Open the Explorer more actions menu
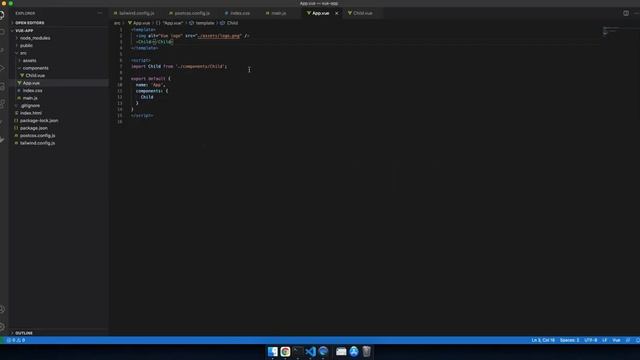The image size is (640, 360). [x=100, y=13]
